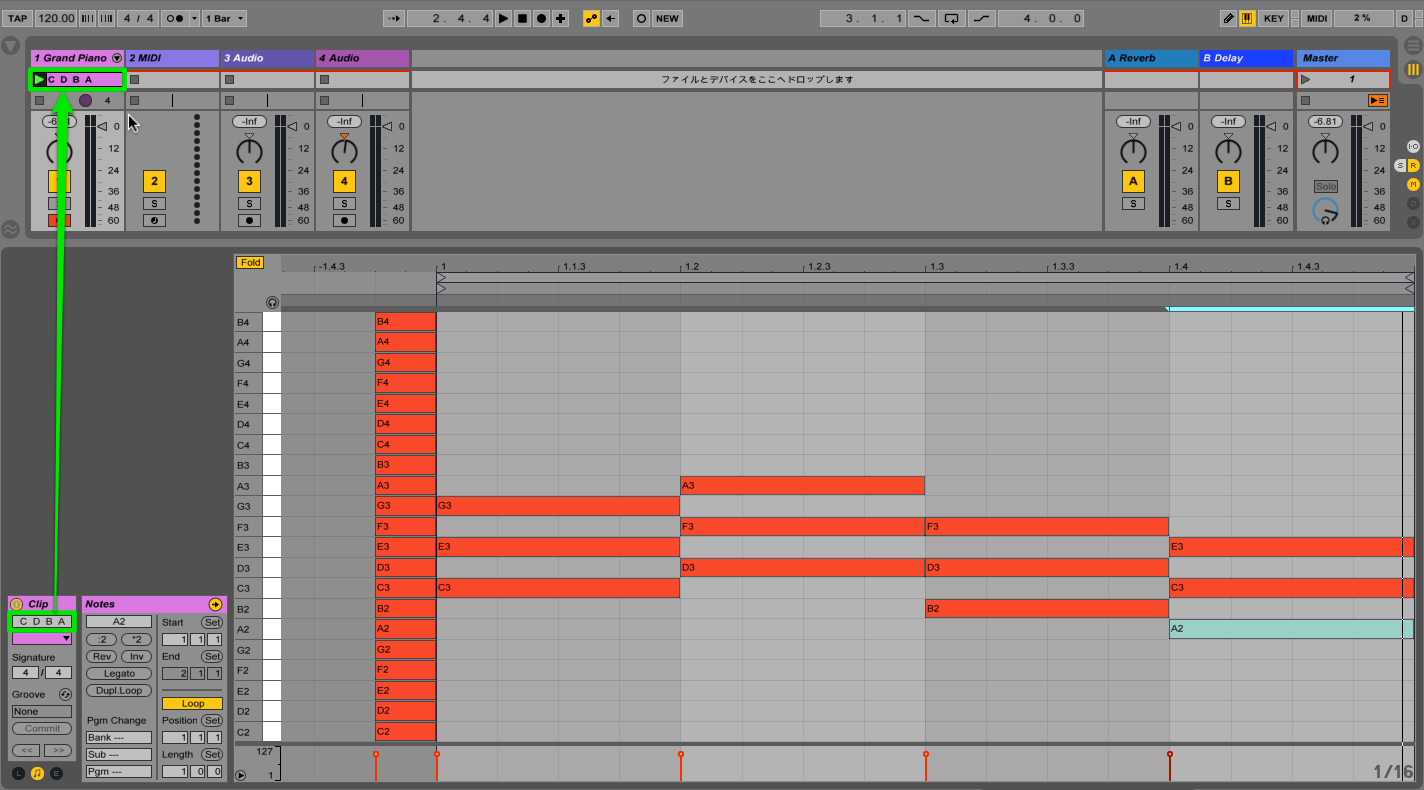Show the Launch box with the L icon
Image resolution: width=1424 pixels, height=790 pixels.
pyautogui.click(x=18, y=773)
